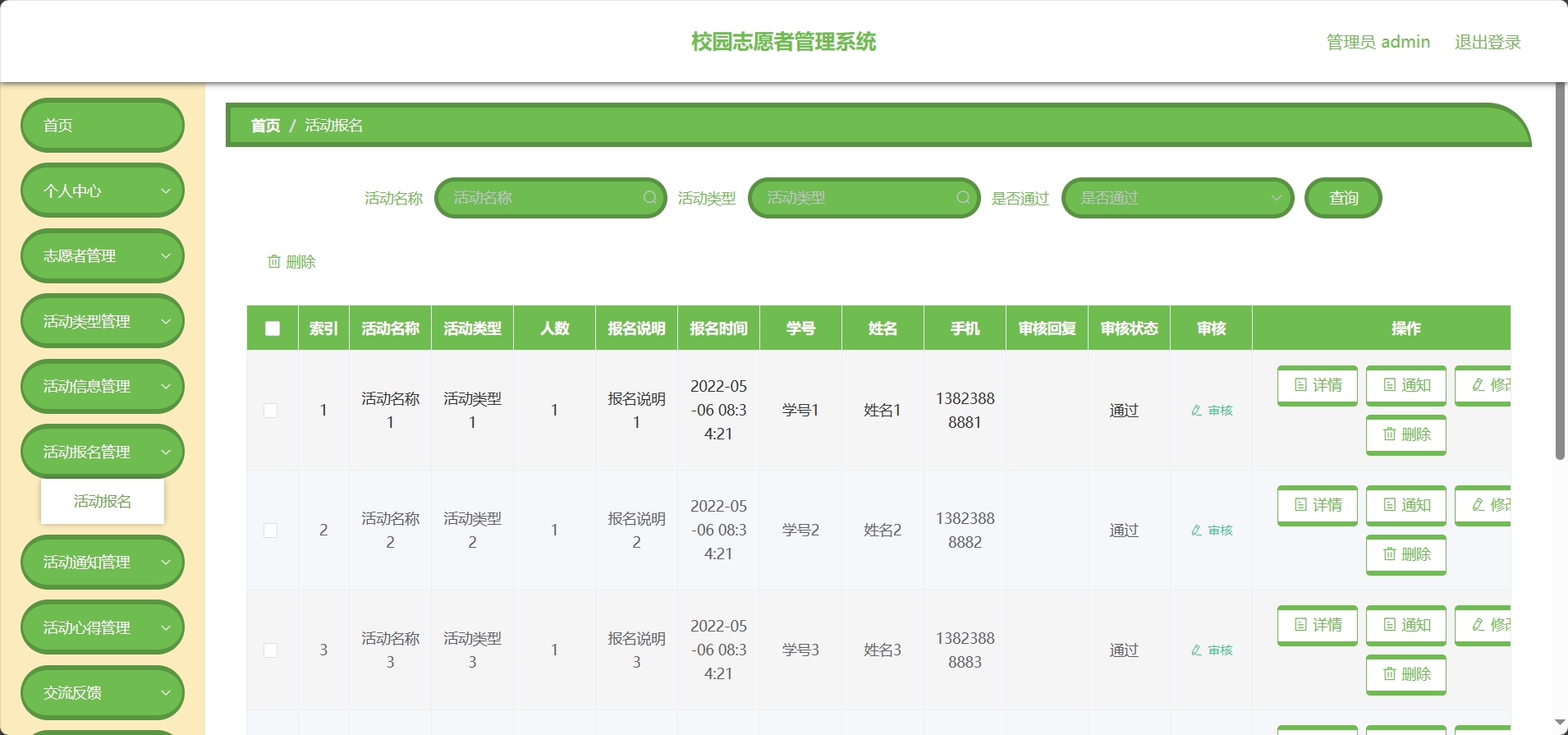The height and width of the screenshot is (735, 1568).
Task: Go to 首页 in the sidebar
Action: 103,125
